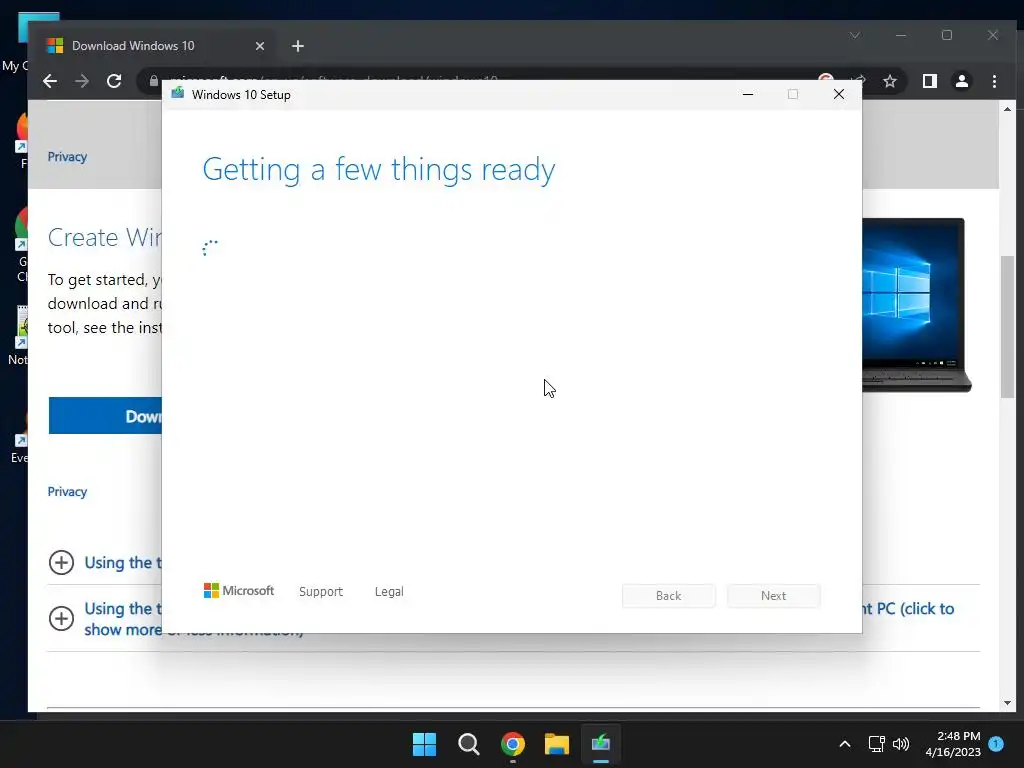Open Chrome side panel

[929, 81]
